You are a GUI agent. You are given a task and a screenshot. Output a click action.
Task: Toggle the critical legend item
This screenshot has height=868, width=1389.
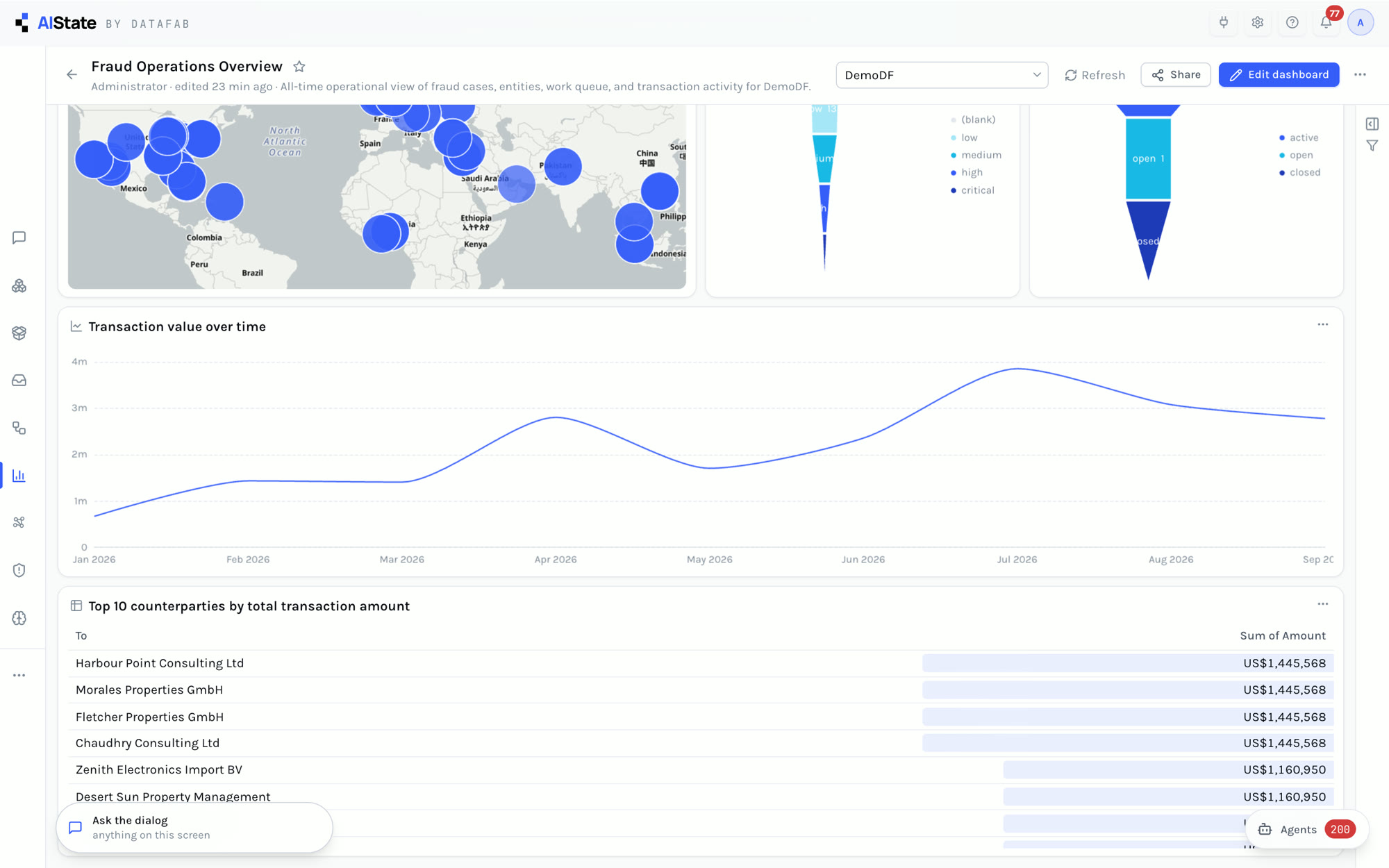tap(972, 190)
